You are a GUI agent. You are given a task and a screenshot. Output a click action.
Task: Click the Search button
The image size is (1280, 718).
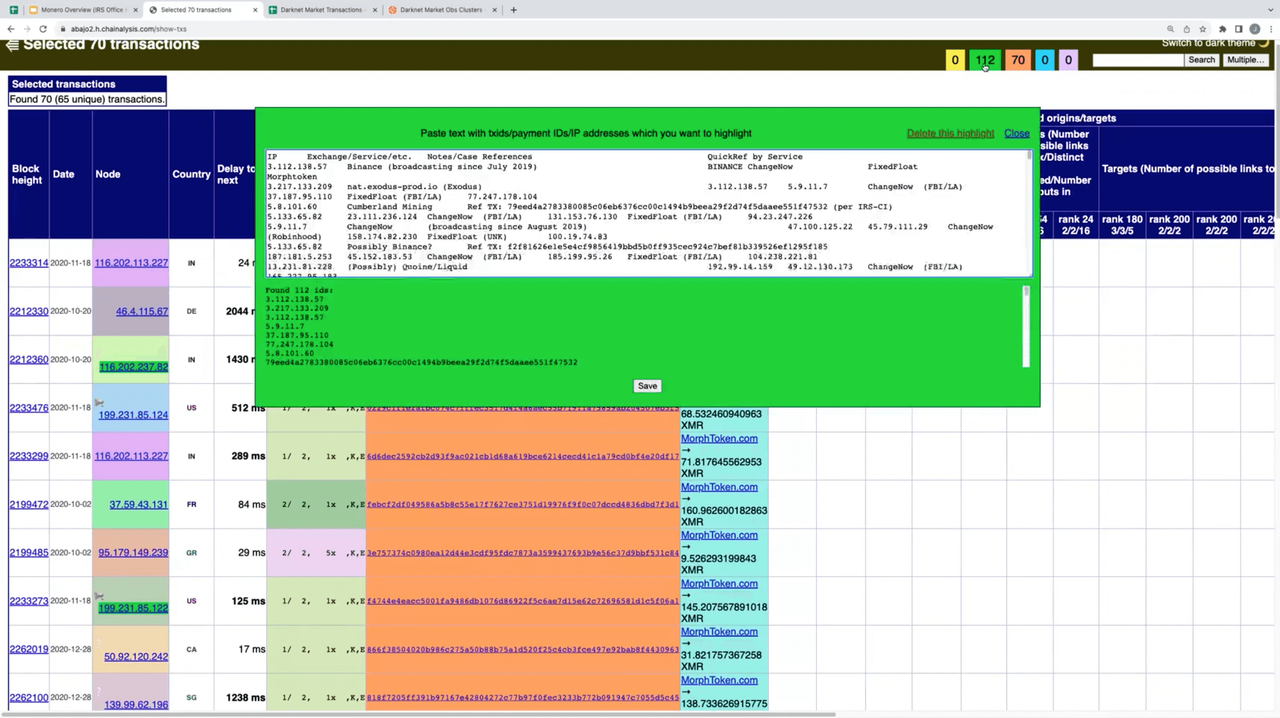pyautogui.click(x=1201, y=60)
